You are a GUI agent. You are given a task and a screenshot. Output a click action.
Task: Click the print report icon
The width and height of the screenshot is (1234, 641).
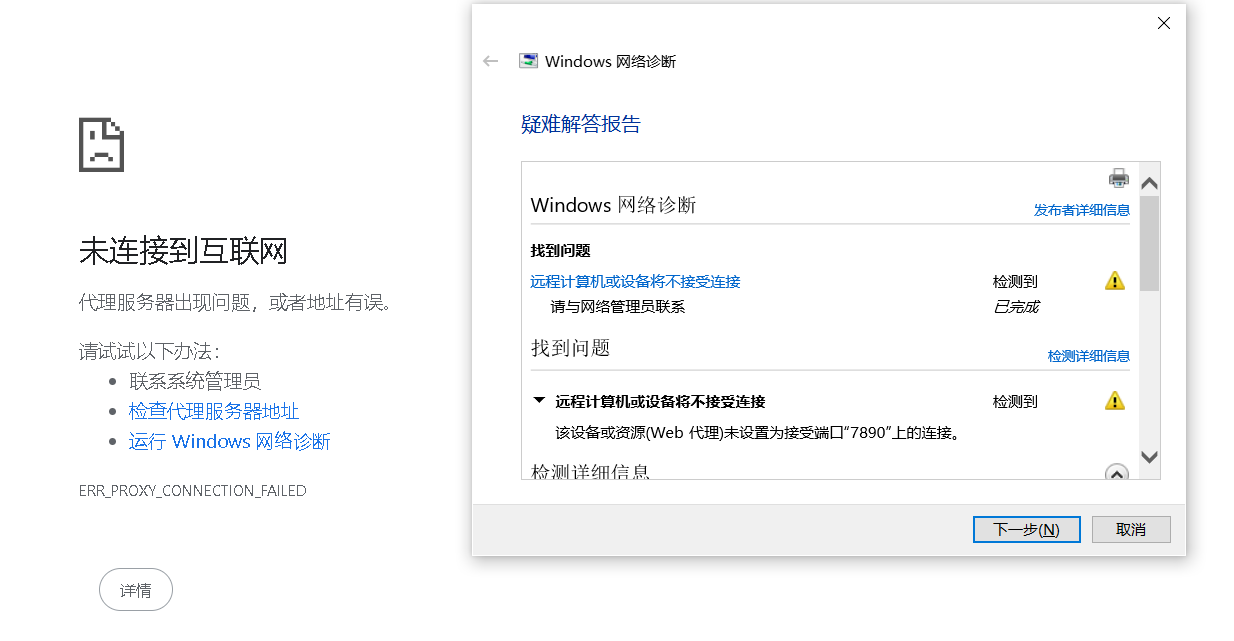click(1118, 178)
